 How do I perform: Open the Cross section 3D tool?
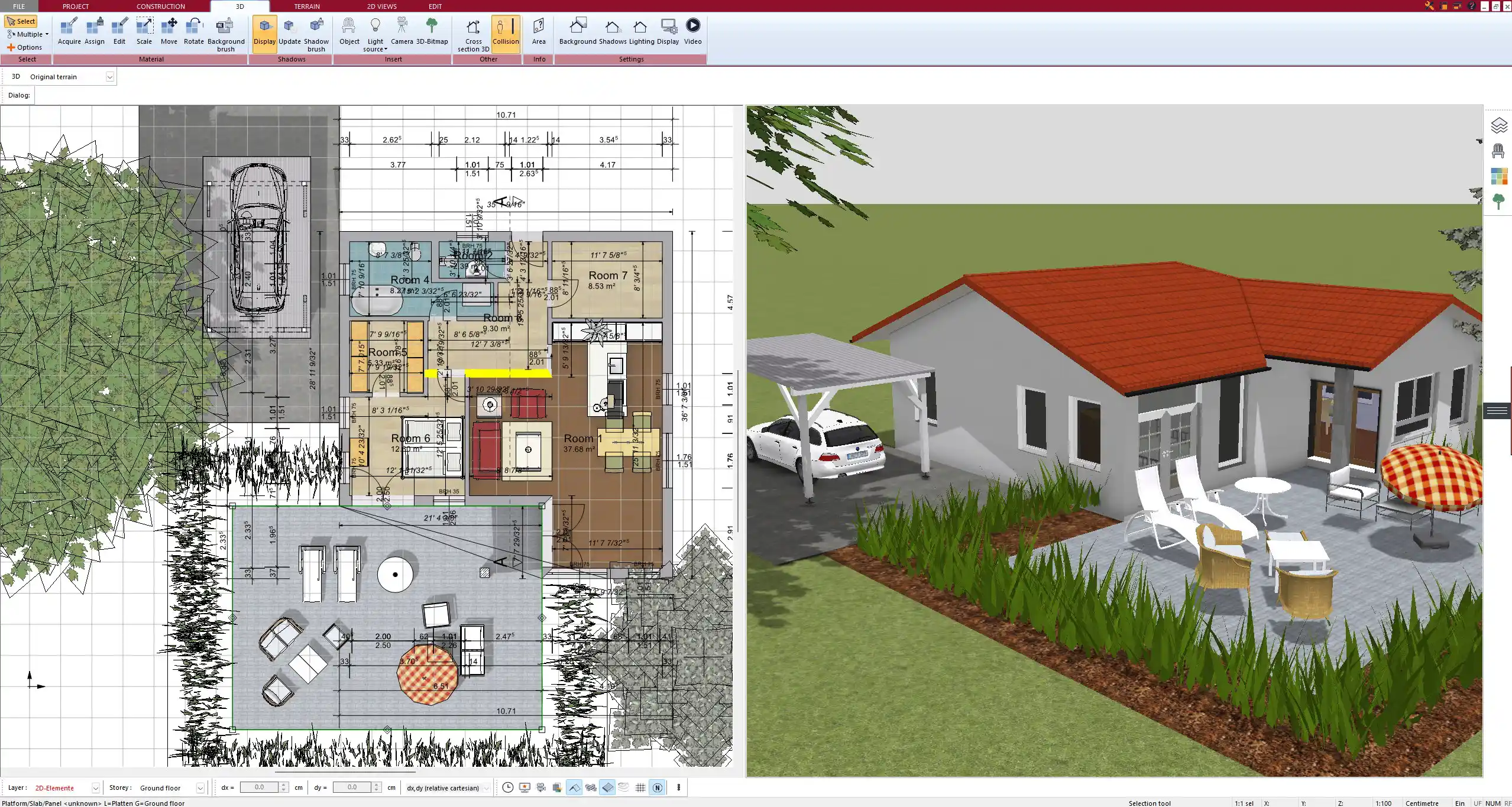472,34
